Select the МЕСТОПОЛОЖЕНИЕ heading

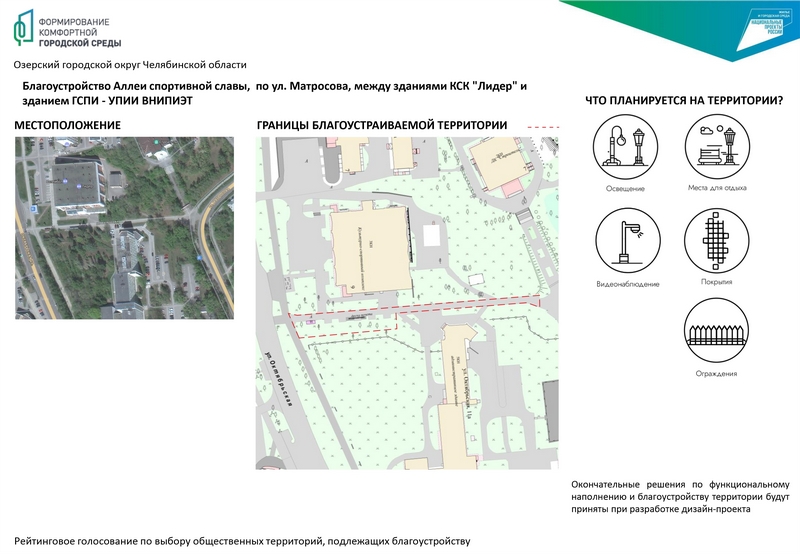[x=68, y=125]
